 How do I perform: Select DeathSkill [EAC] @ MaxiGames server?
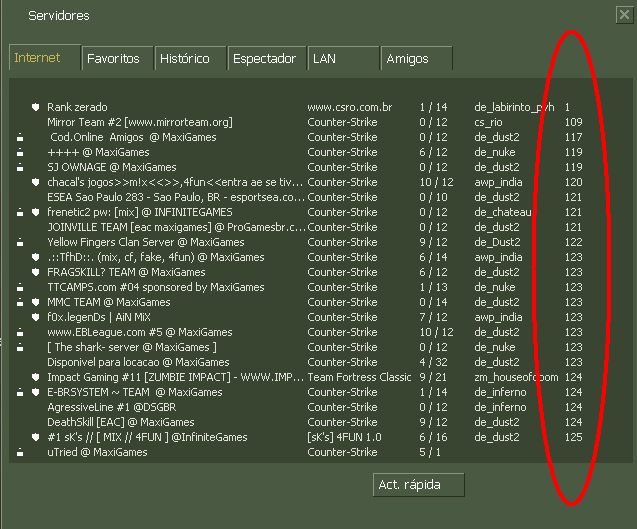(x=321, y=423)
